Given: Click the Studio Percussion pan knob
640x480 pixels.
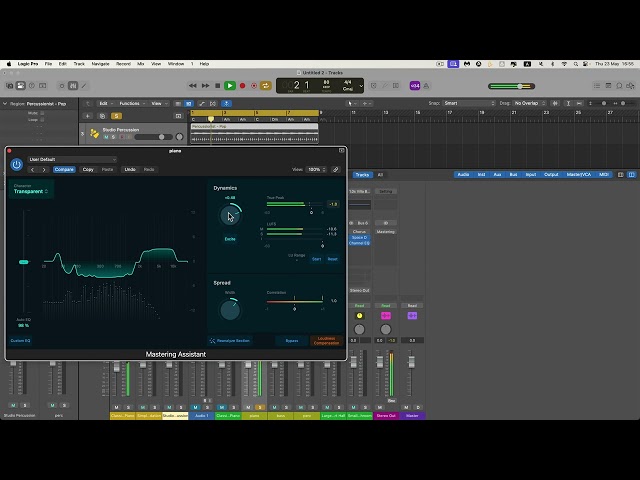Looking at the screenshot, I should (x=179, y=137).
